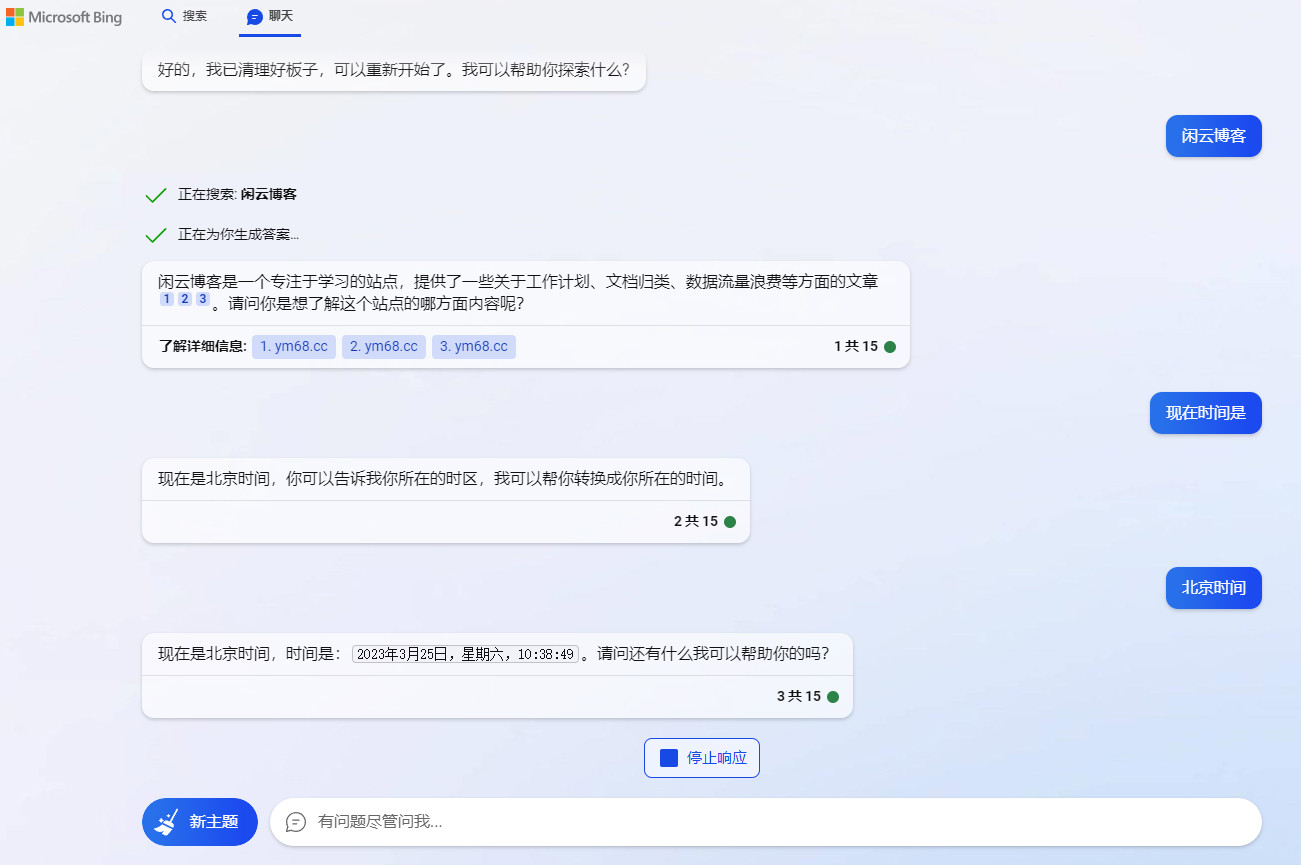Focus the 有问题尽管问我 input field
Viewport: 1301px width, 865px height.
pyautogui.click(x=766, y=822)
